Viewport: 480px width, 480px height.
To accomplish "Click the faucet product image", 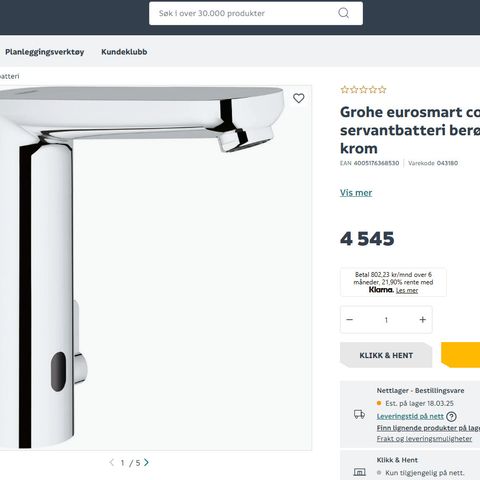I will point(155,268).
